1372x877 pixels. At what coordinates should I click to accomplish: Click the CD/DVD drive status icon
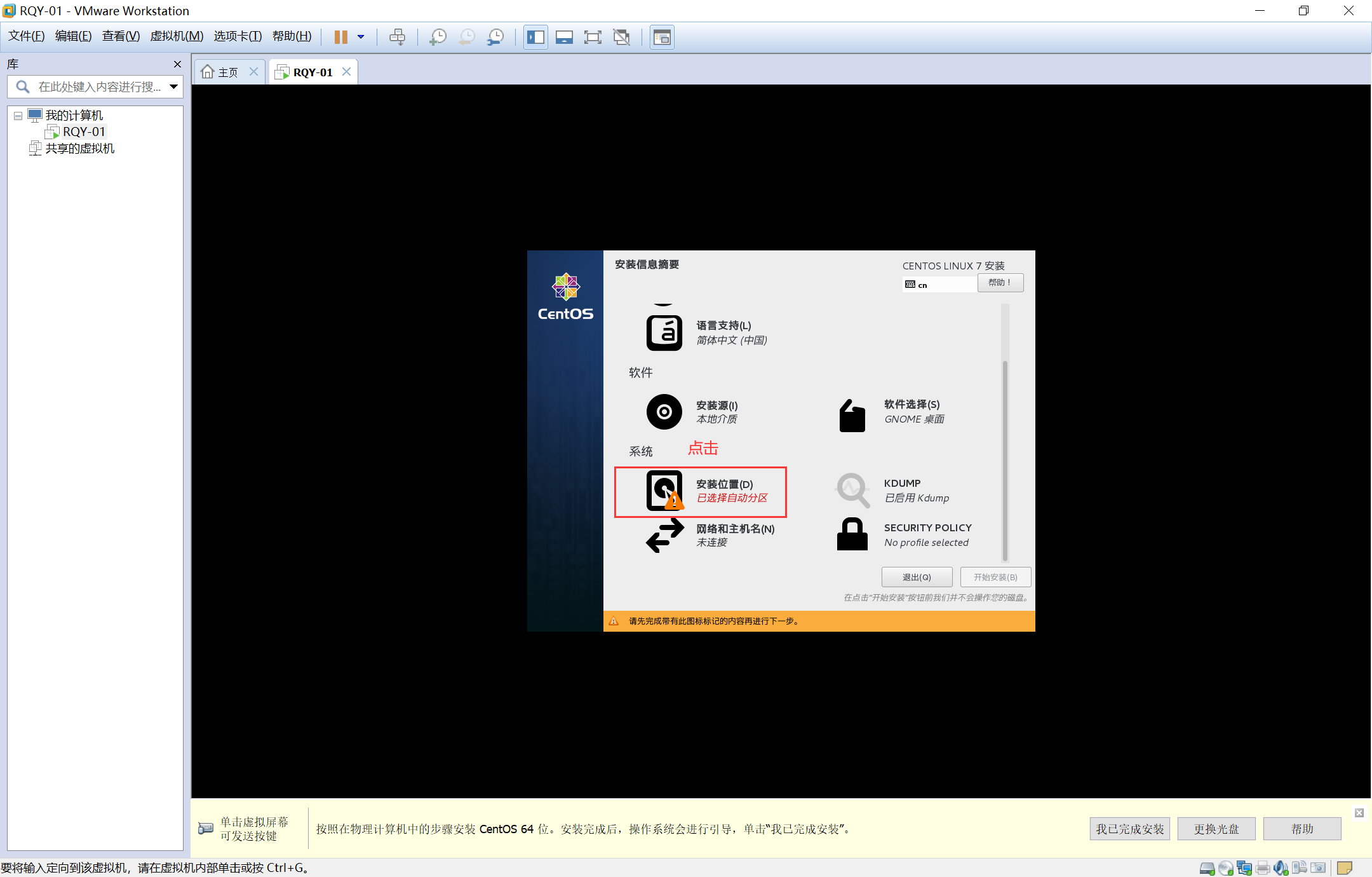1226,867
